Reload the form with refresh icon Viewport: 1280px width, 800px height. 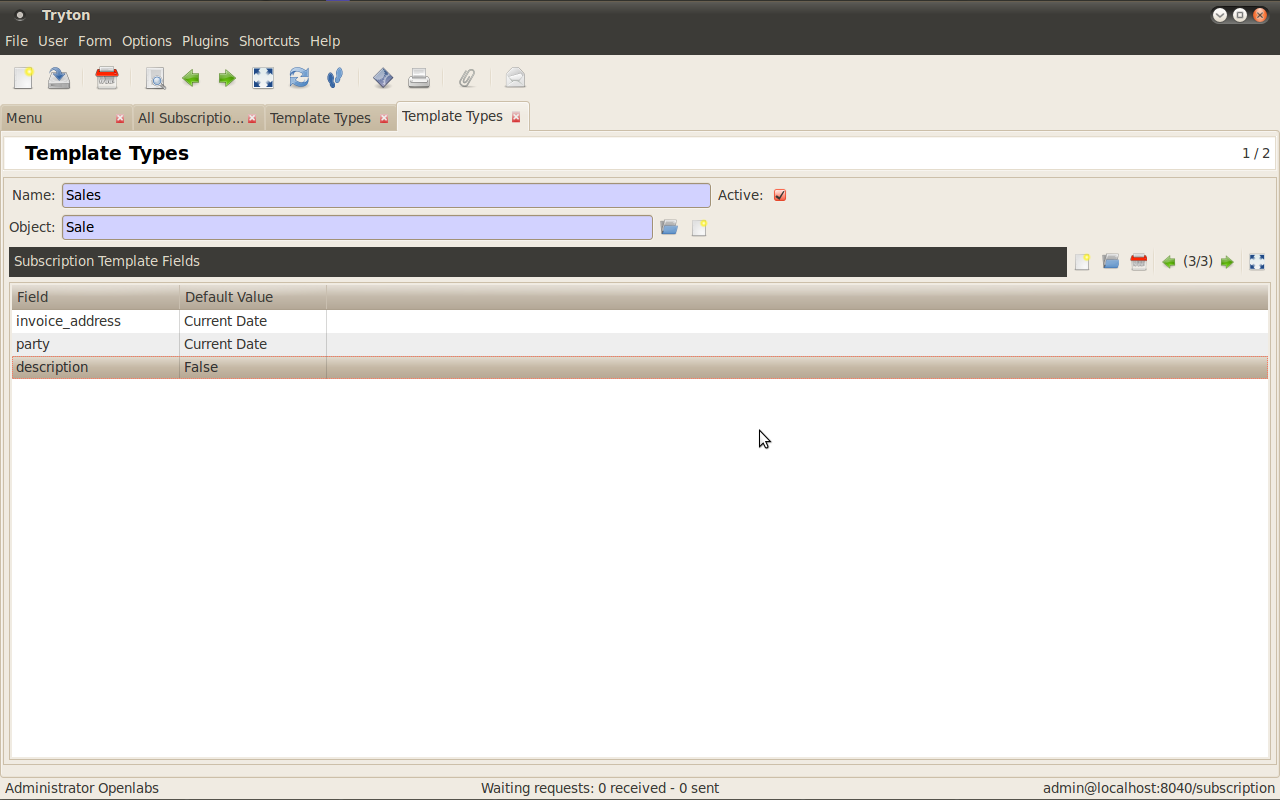pyautogui.click(x=299, y=78)
